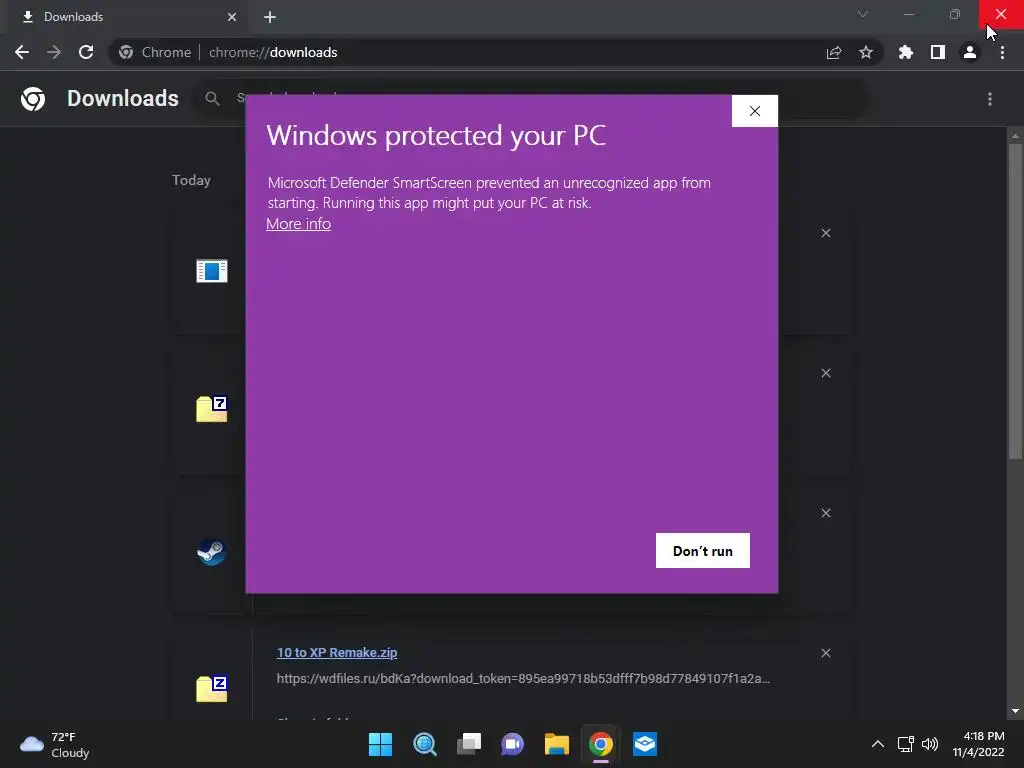Open the blue box app on taskbar
Screen dimensions: 1024x768
(645, 744)
